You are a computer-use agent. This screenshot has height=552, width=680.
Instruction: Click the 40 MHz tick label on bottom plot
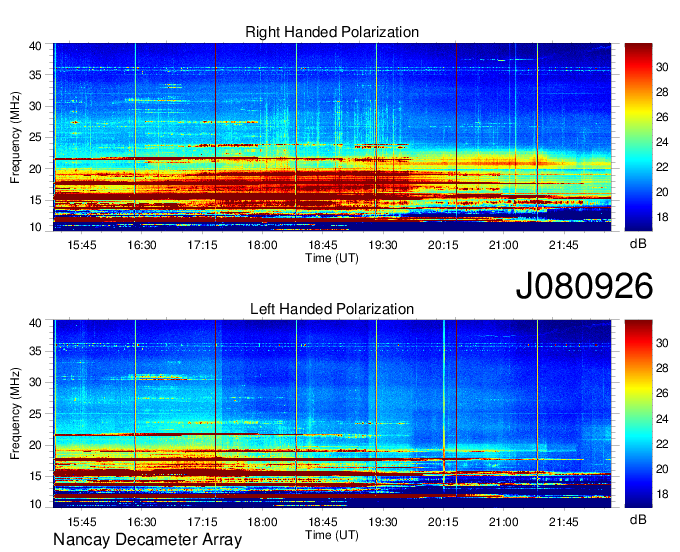point(35,323)
